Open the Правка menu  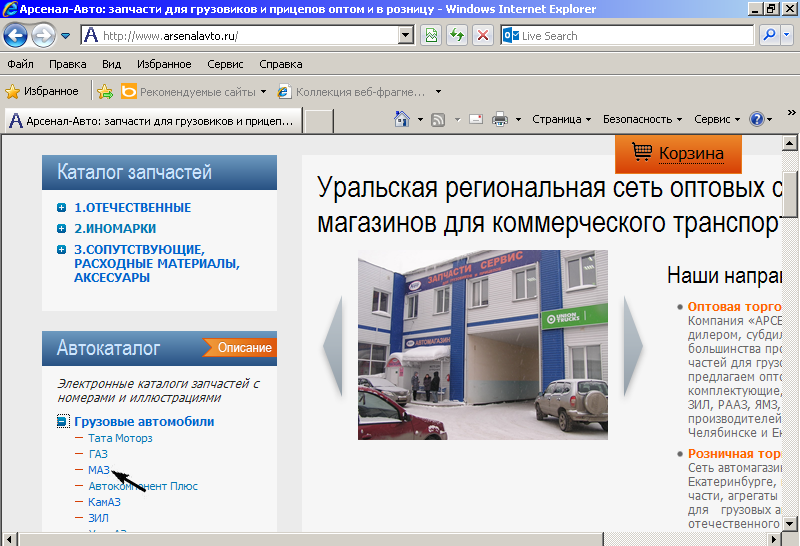click(67, 64)
